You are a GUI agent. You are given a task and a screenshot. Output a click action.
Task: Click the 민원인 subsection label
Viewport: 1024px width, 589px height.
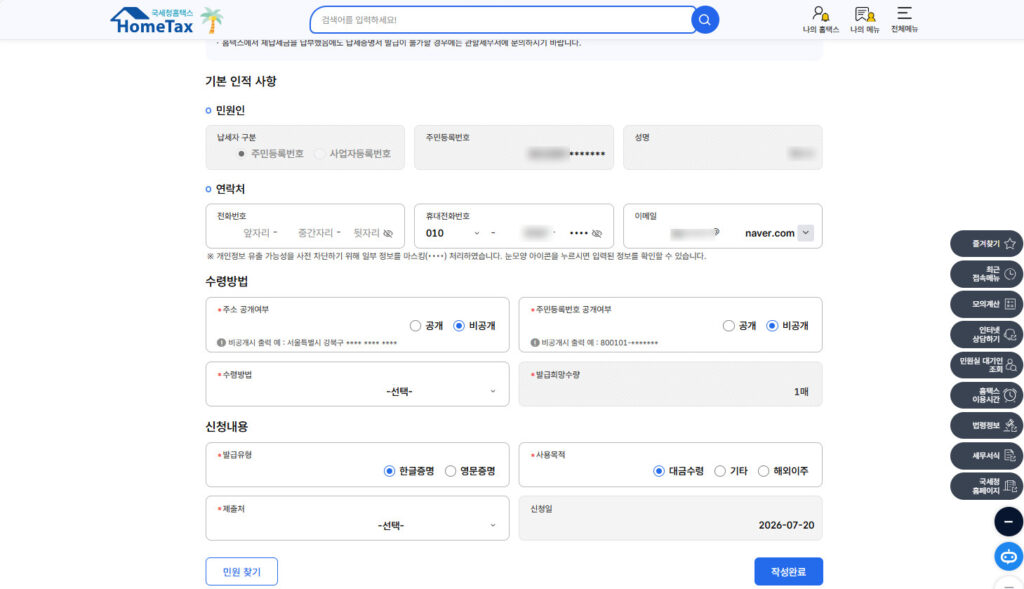[x=230, y=110]
